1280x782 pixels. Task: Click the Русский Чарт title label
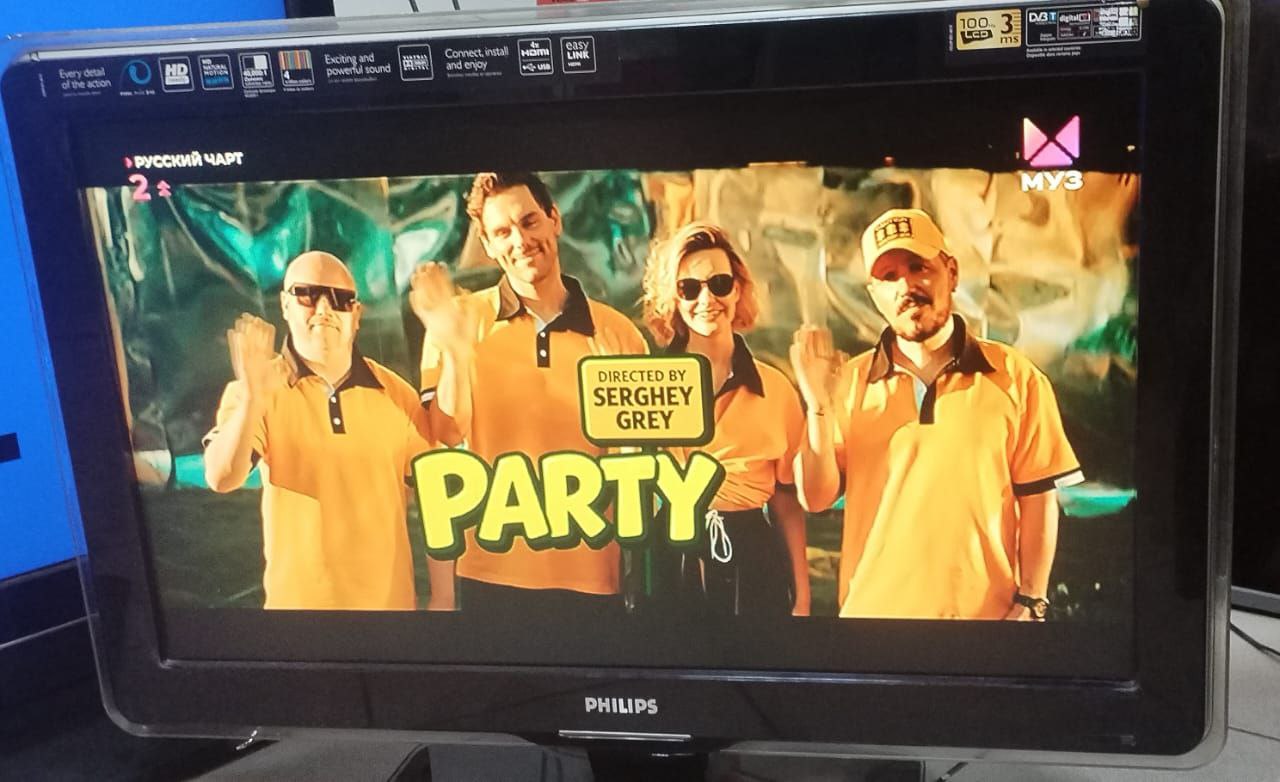pos(188,160)
